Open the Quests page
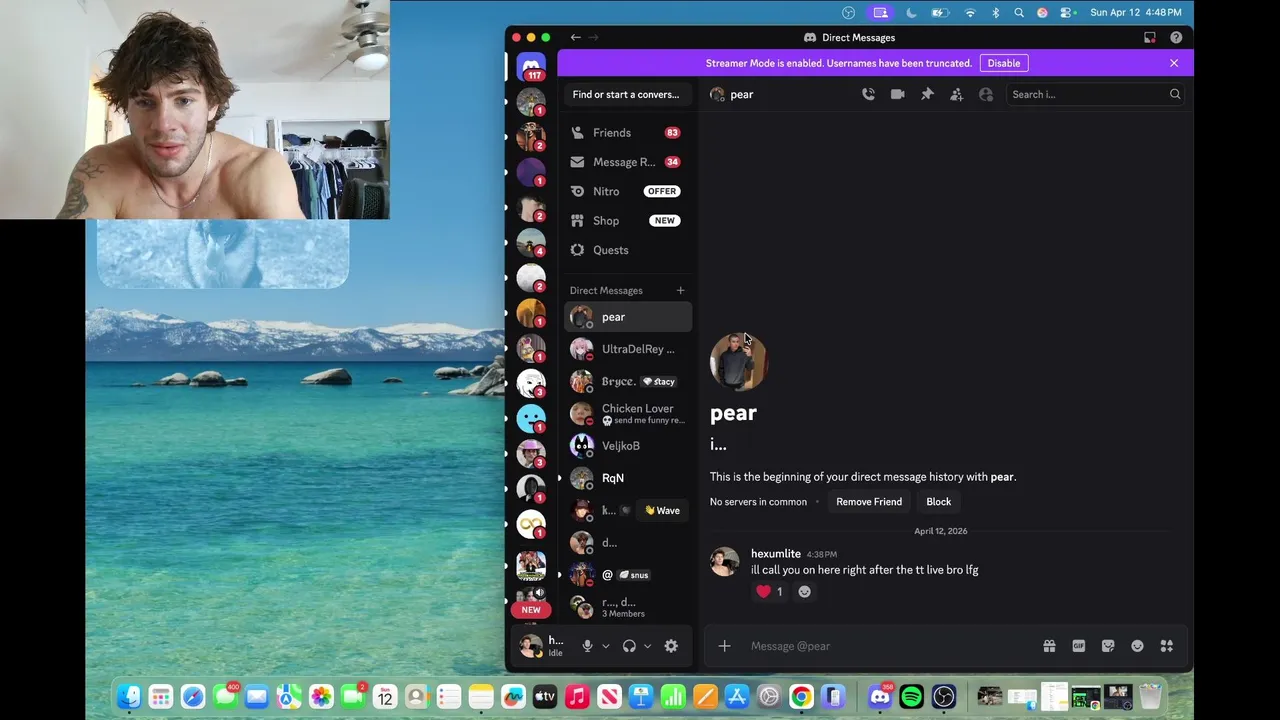Screen dimensions: 1280x720 628,250
